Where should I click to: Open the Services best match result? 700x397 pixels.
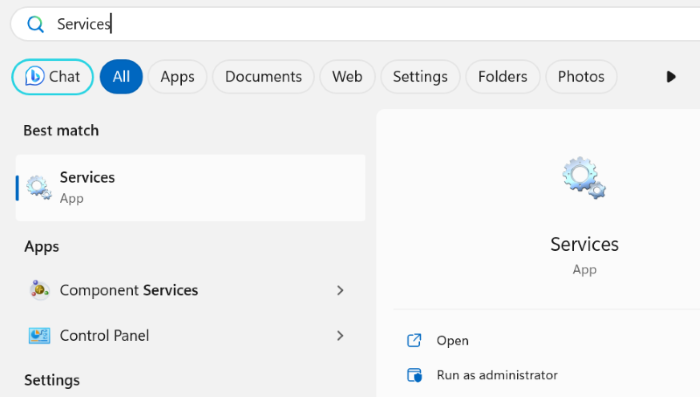coord(191,188)
